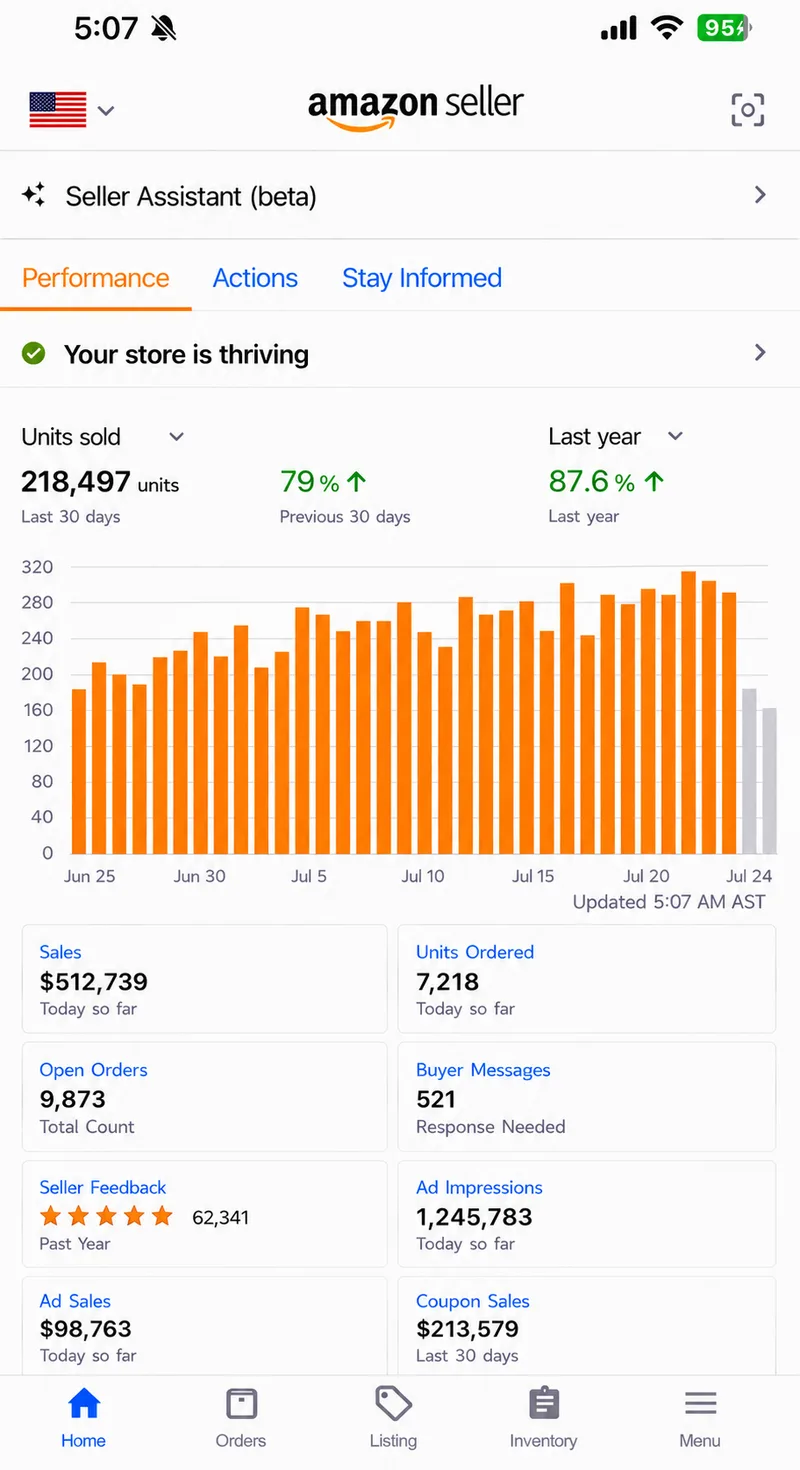Expand the store thriving chevron
800x1470 pixels.
pyautogui.click(x=760, y=352)
